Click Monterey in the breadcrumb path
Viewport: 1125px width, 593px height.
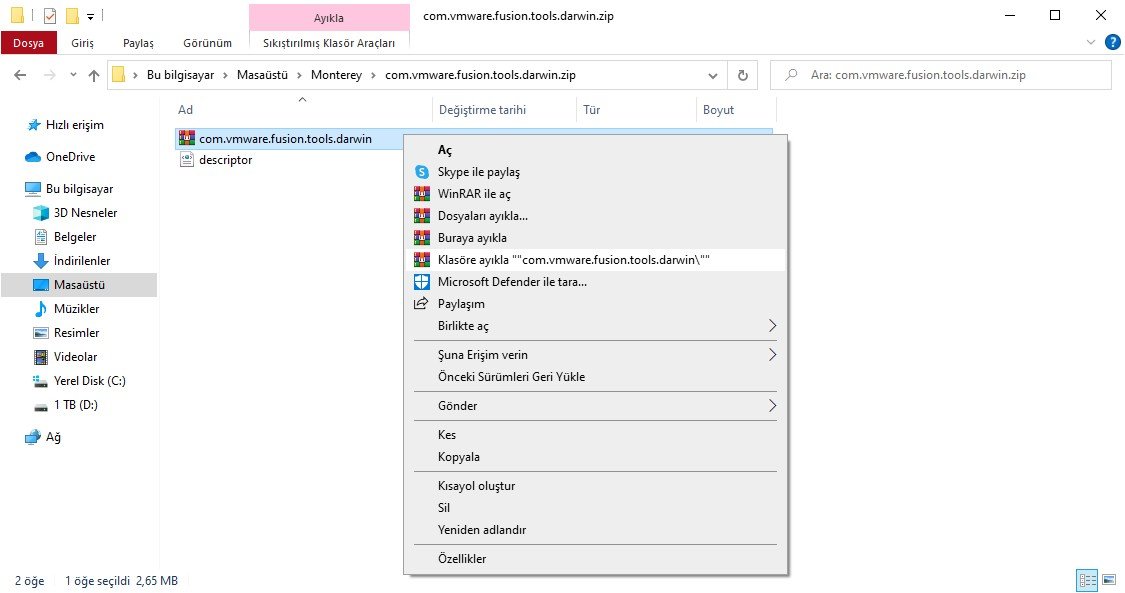pyautogui.click(x=336, y=75)
